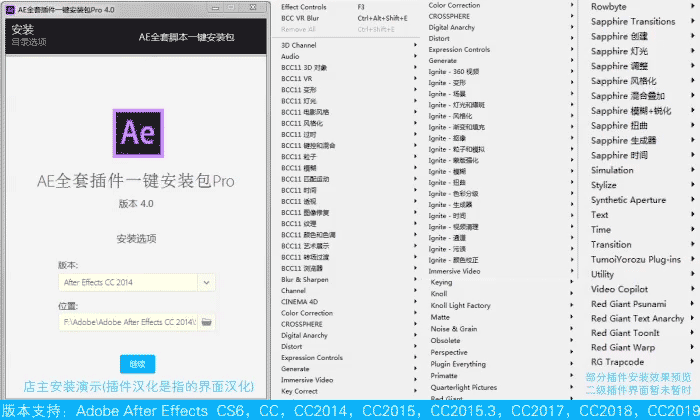Expand the Audio submenu
Viewport: 700px width, 420px height.
click(290, 56)
